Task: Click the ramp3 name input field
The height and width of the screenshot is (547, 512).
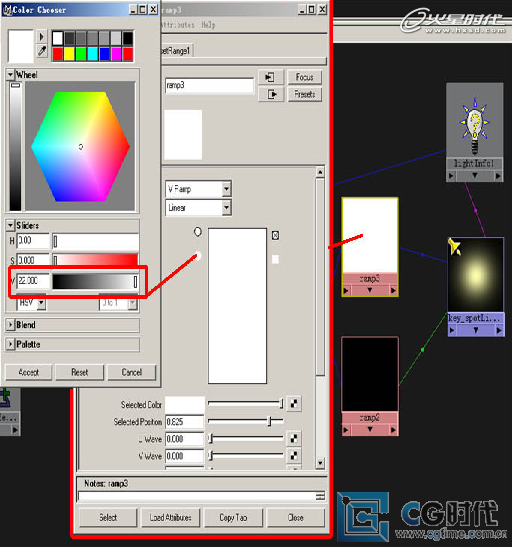Action: 209,85
